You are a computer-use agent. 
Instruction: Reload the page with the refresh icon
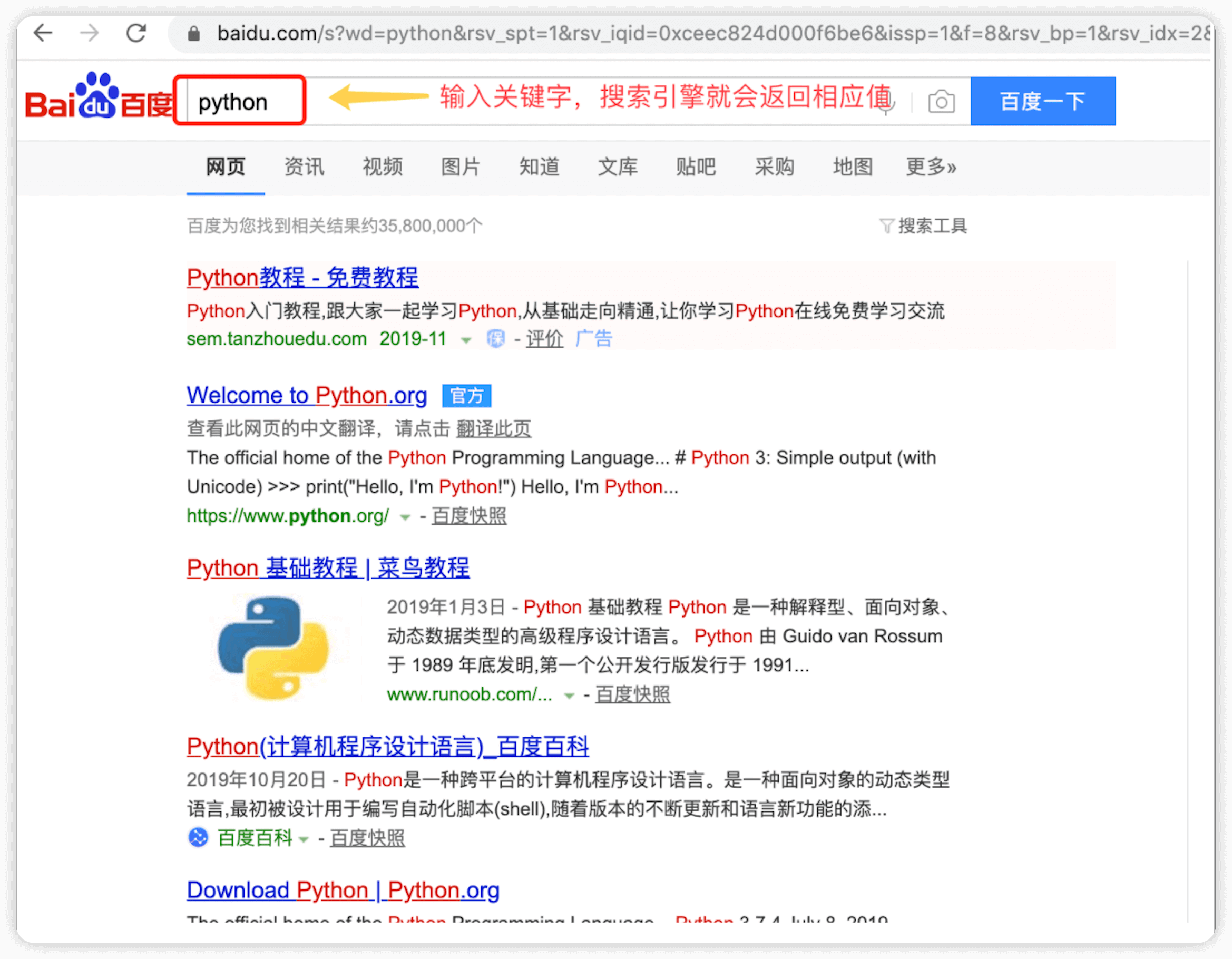tap(136, 33)
